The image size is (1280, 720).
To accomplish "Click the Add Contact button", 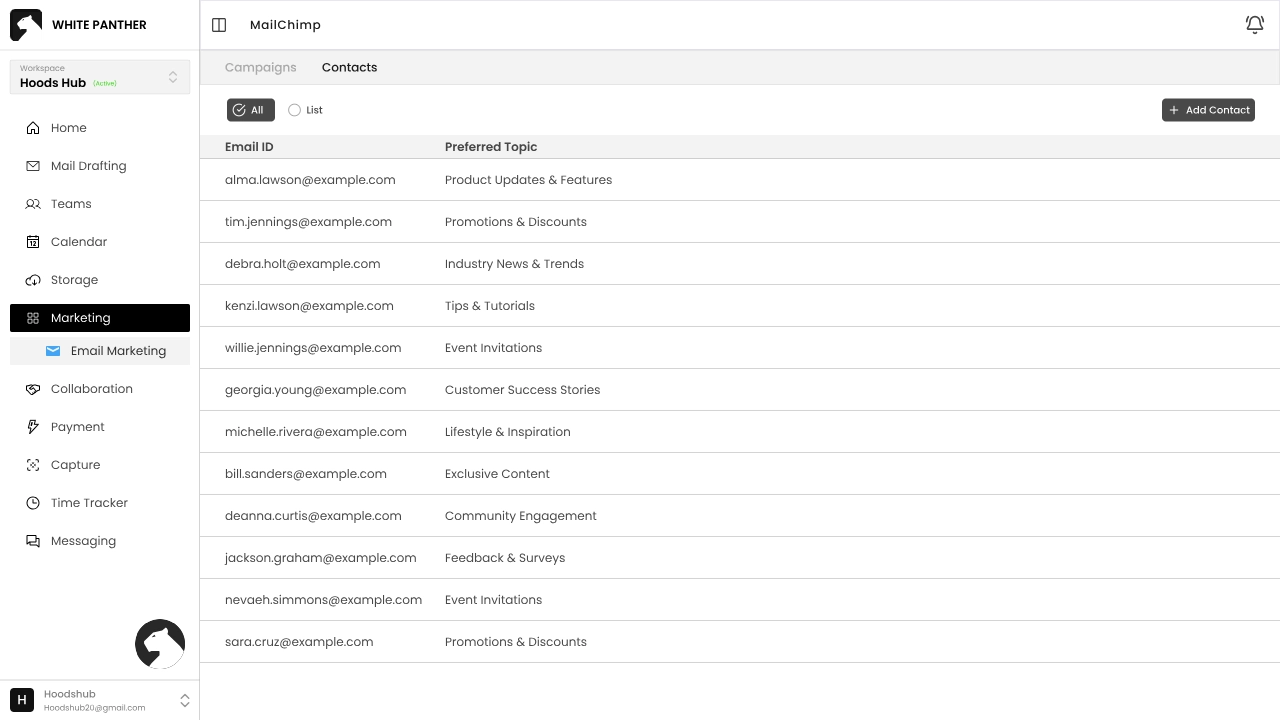I will pyautogui.click(x=1208, y=110).
